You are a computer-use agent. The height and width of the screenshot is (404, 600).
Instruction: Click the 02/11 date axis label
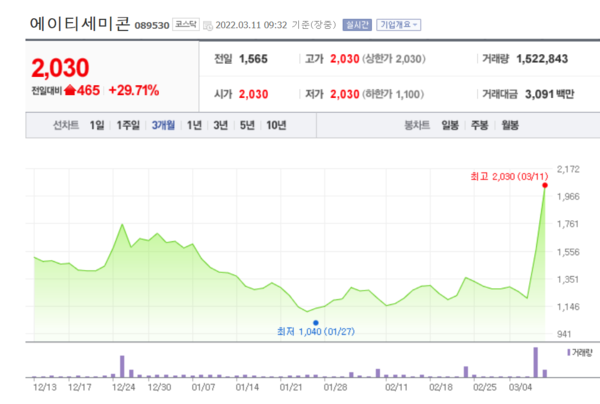click(x=396, y=387)
